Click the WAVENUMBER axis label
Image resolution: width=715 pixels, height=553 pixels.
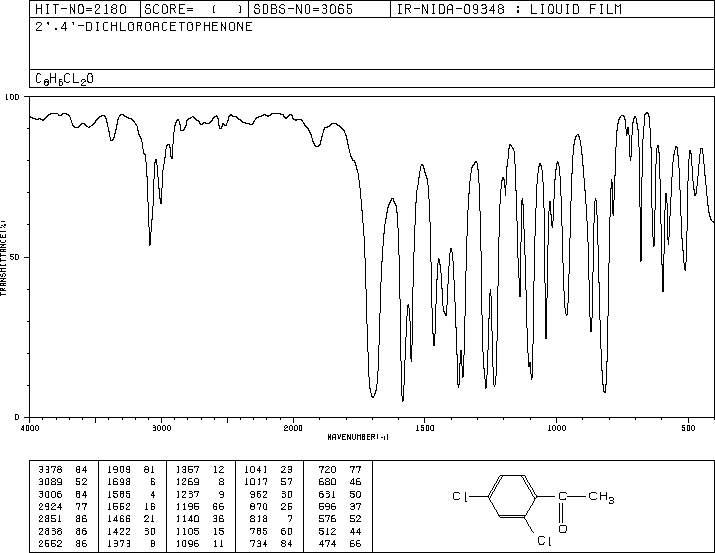pos(358,437)
